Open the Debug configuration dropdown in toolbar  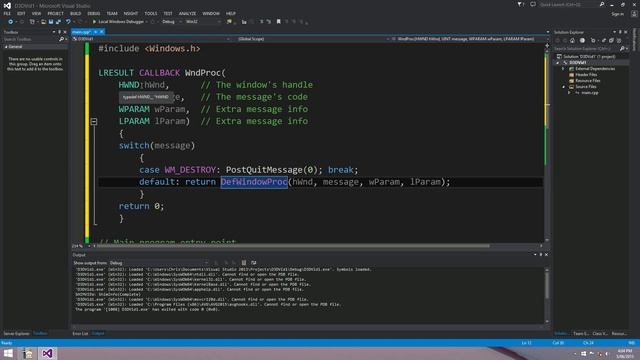171,22
